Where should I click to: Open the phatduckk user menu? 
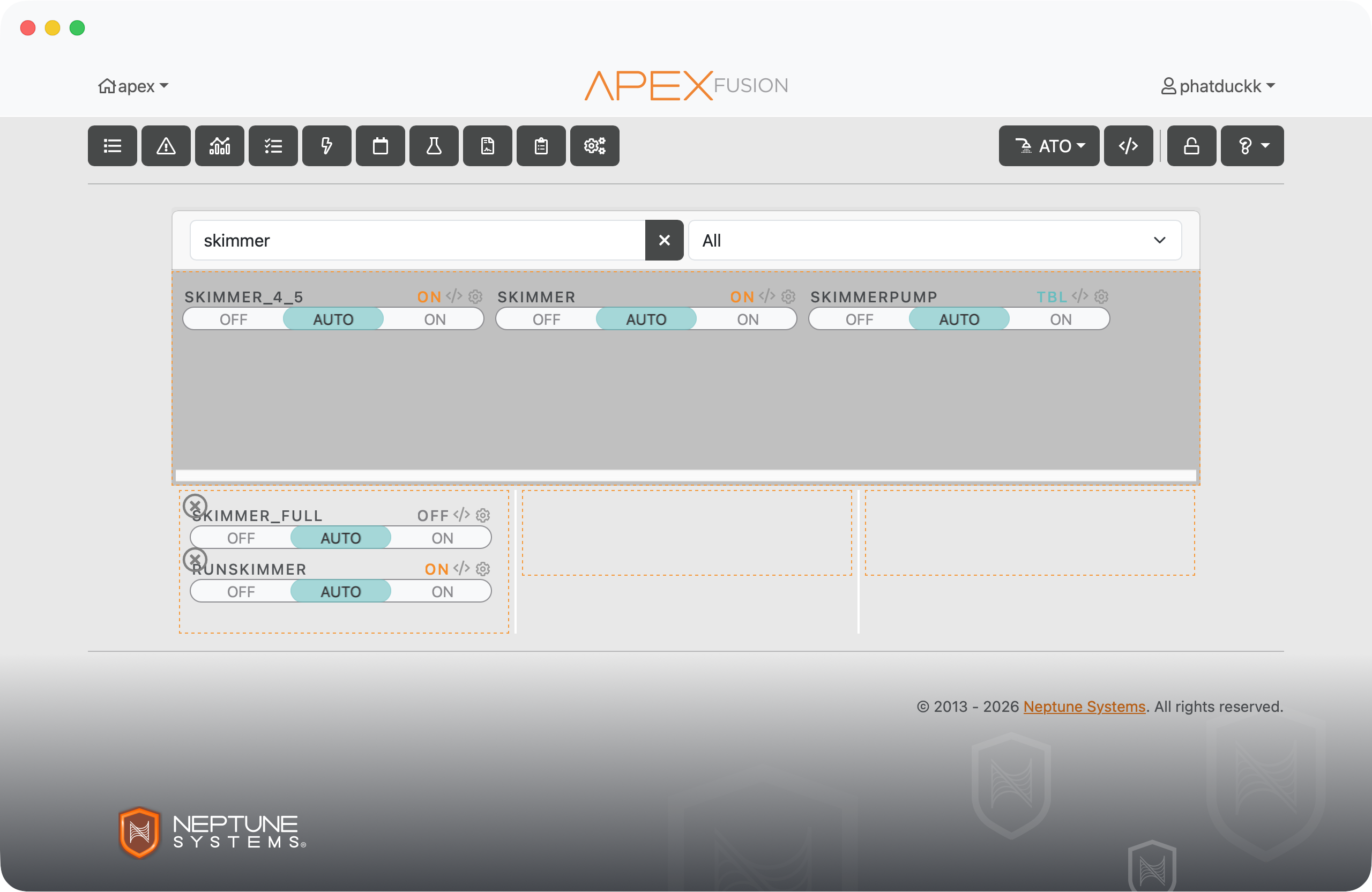(x=1218, y=86)
